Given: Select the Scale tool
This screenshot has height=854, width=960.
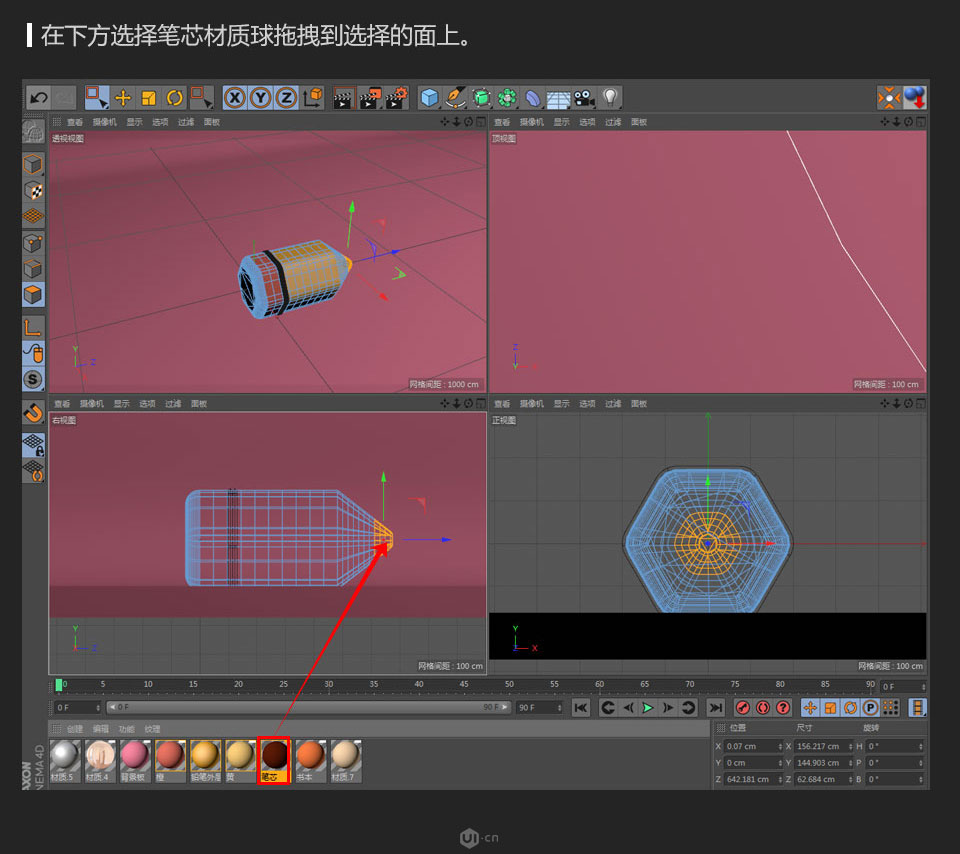Looking at the screenshot, I should coord(149,97).
